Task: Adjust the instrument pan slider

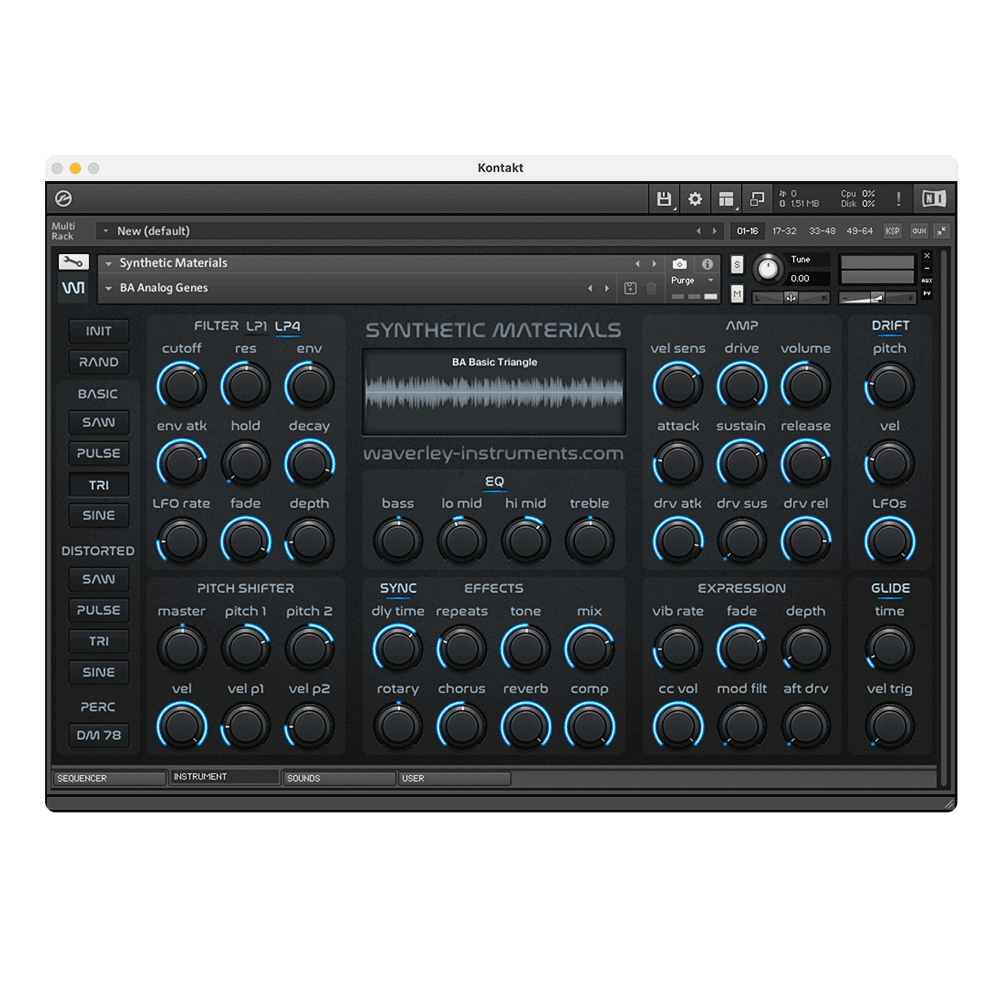Action: click(791, 298)
